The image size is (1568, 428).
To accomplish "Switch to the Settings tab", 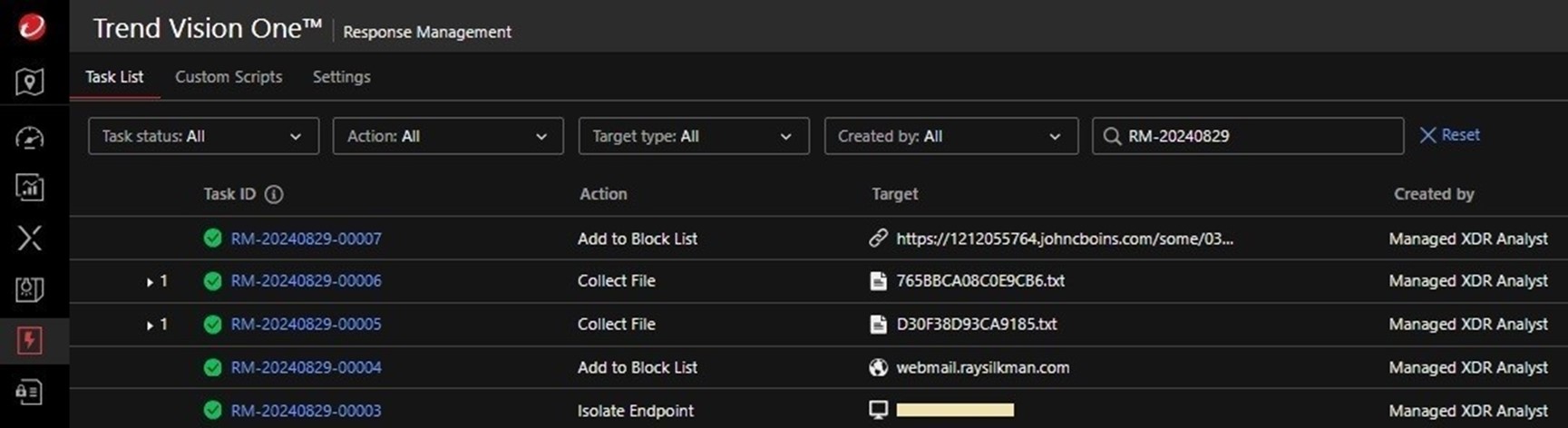I will coord(341,77).
